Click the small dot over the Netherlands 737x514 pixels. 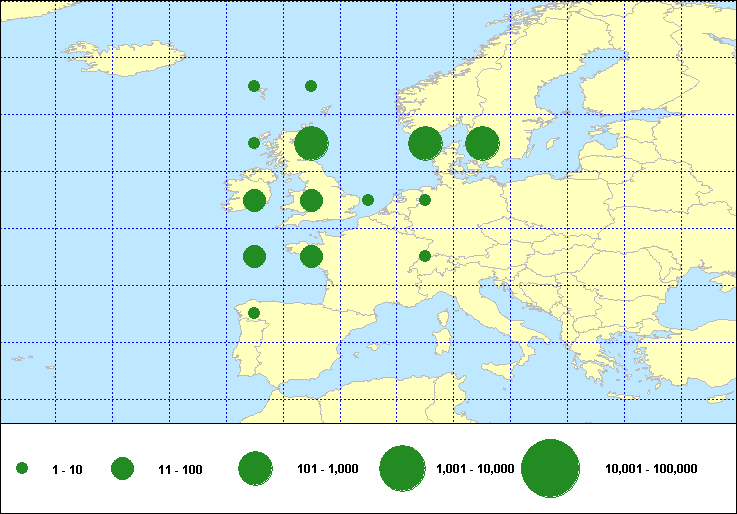(x=425, y=200)
